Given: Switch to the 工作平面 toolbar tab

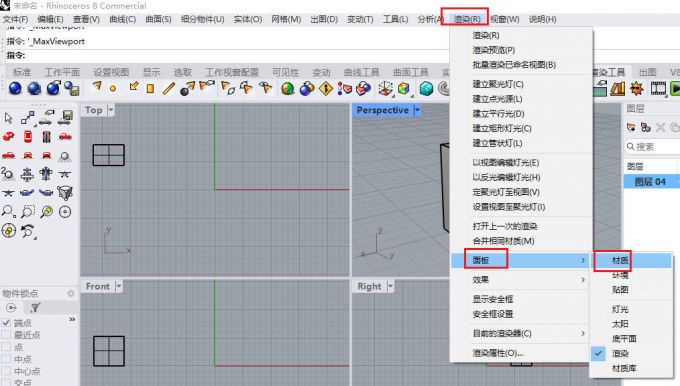Looking at the screenshot, I should (62, 72).
